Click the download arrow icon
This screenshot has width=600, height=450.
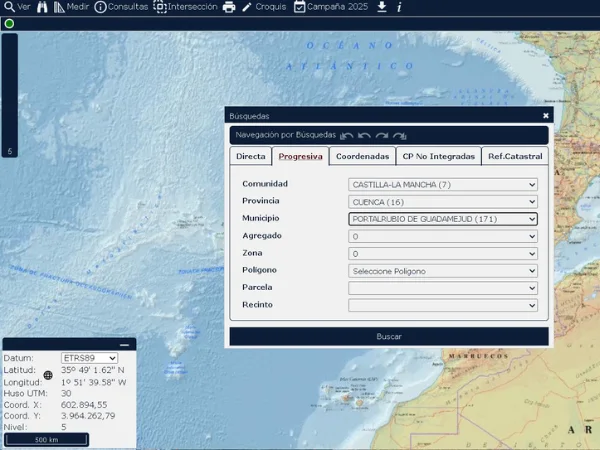[381, 7]
